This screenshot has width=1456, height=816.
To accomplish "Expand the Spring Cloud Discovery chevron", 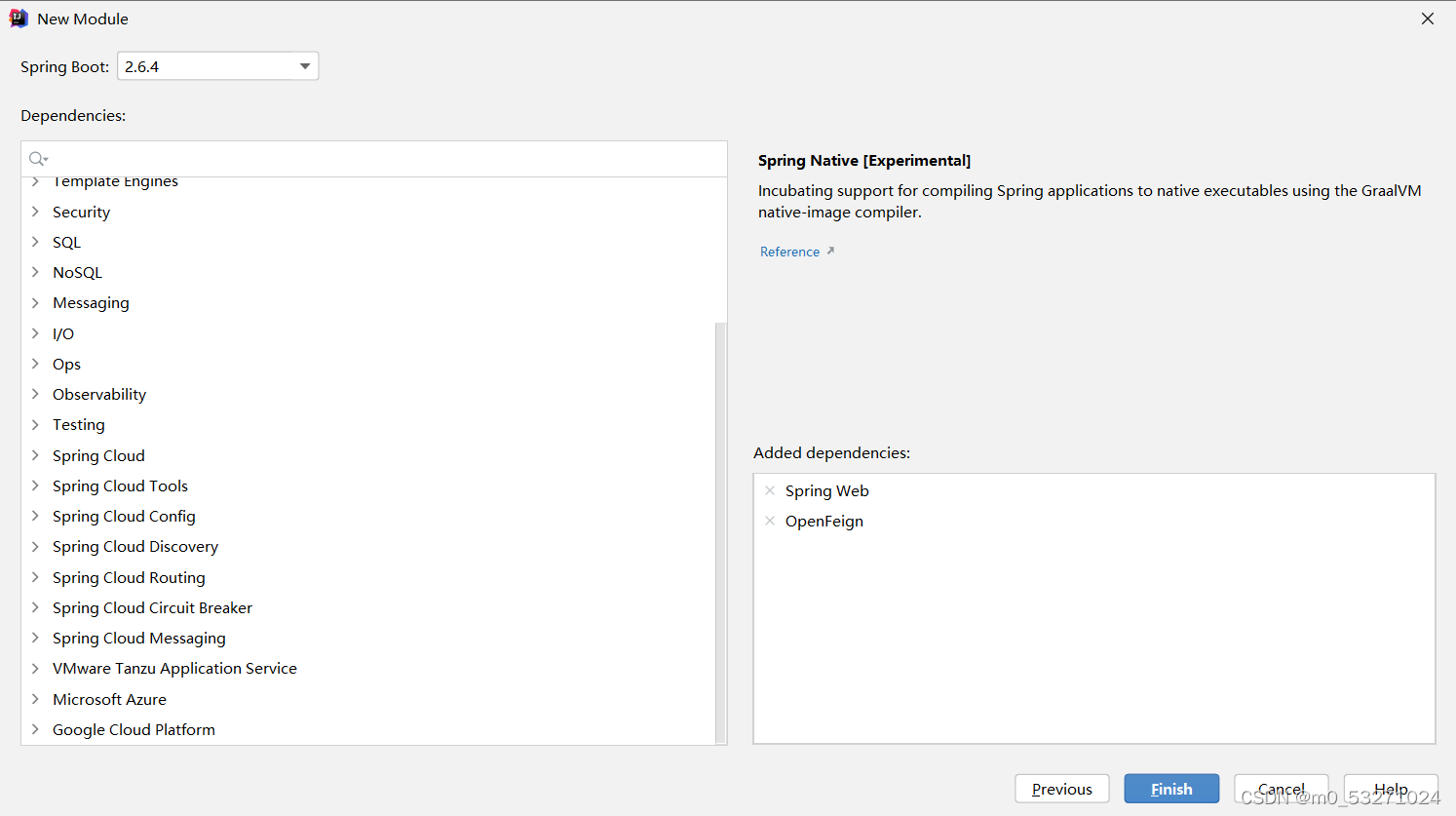I will [x=35, y=546].
